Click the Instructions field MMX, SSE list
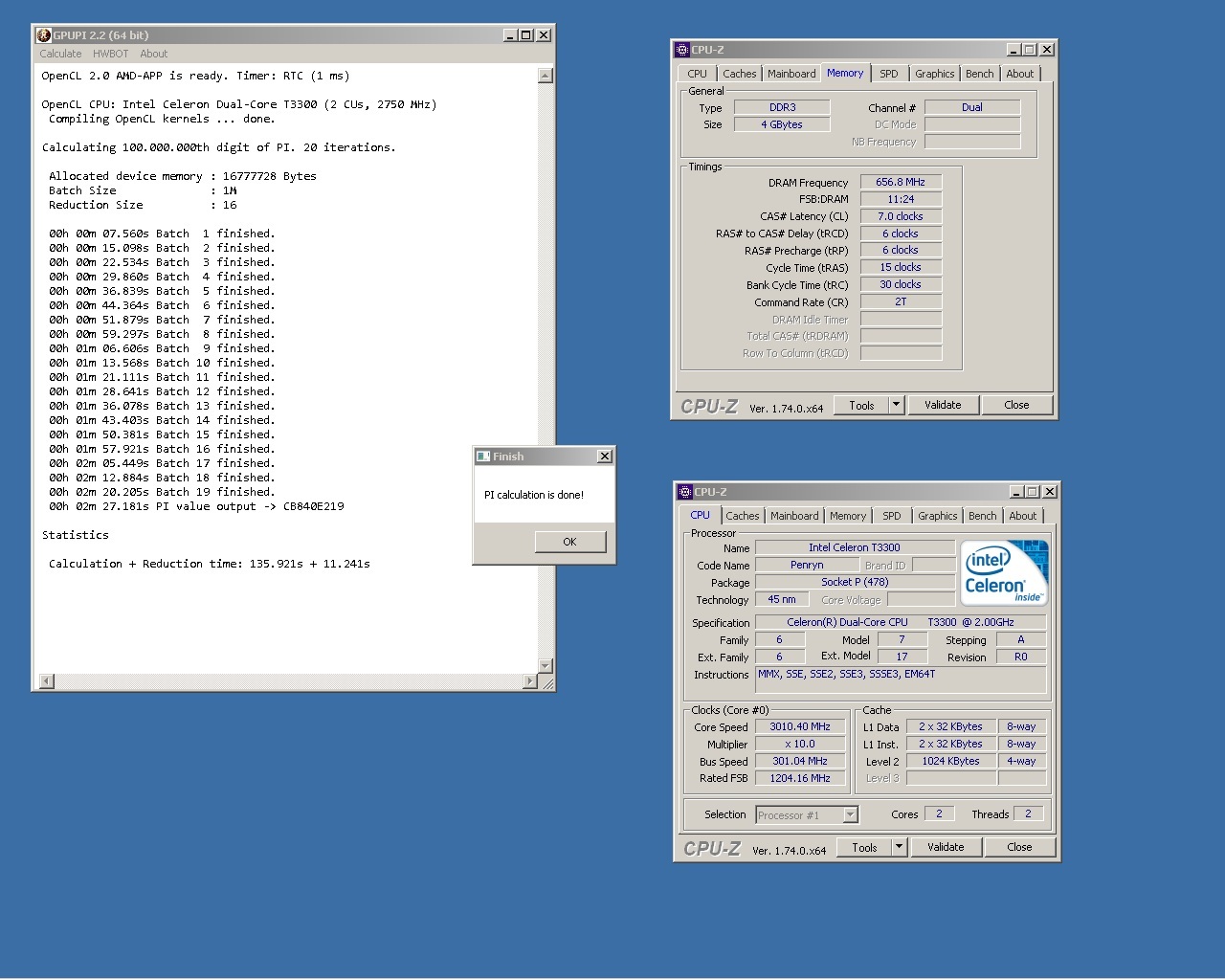Screen dimensions: 1225x980 900,679
